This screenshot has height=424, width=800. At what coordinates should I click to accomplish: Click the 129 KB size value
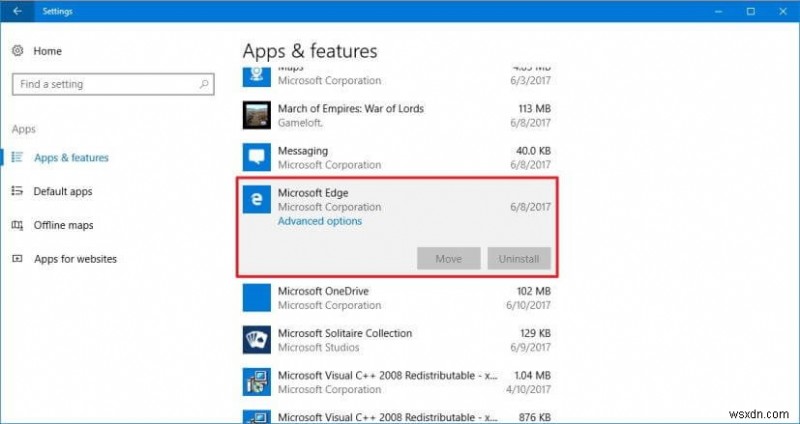534,333
